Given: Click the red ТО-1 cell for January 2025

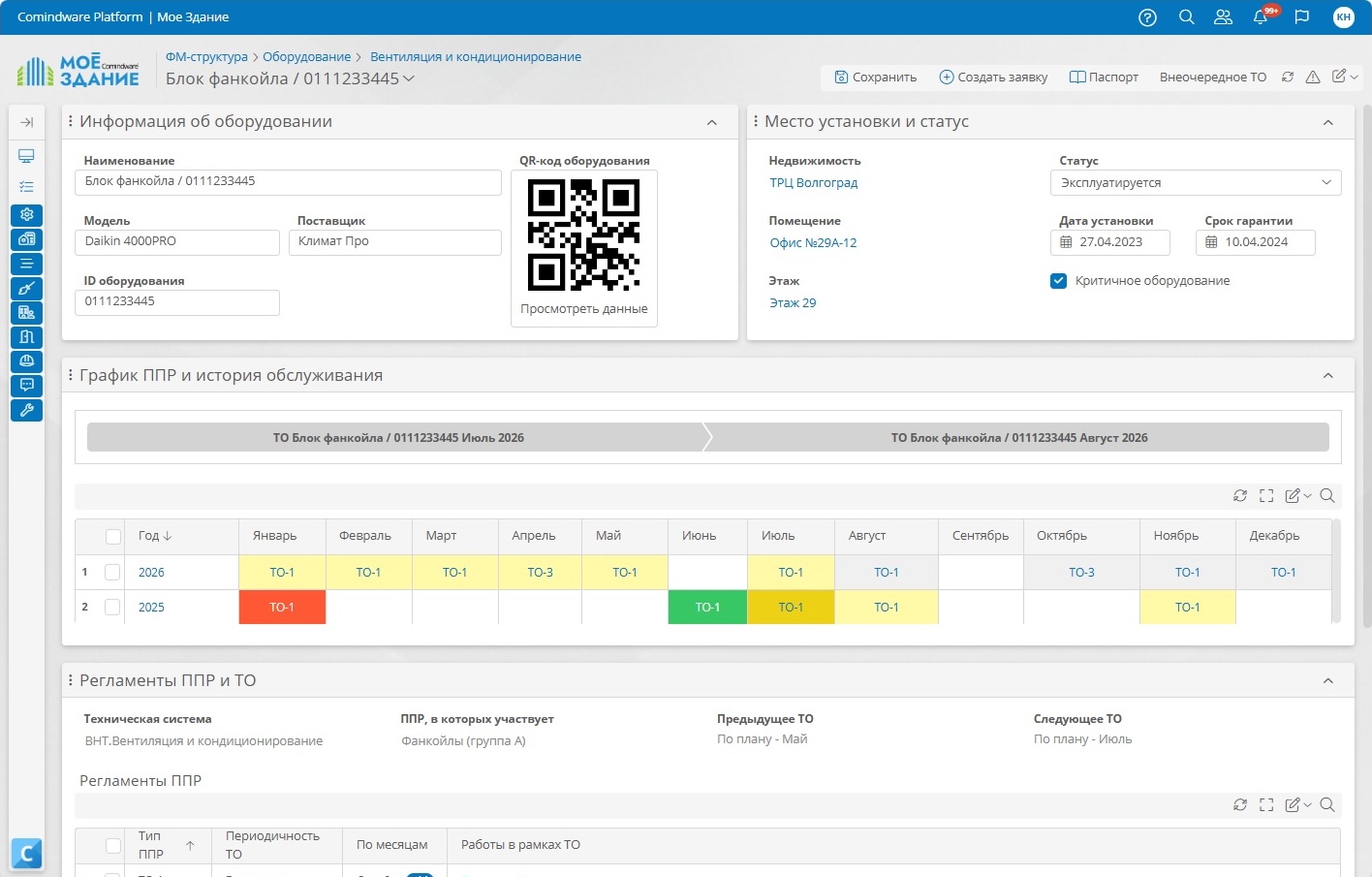Looking at the screenshot, I should pos(282,608).
